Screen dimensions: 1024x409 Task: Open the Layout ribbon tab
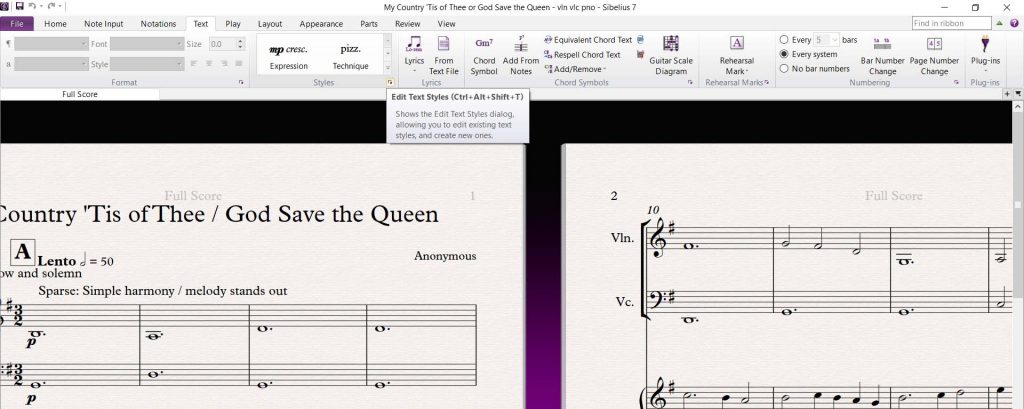[x=270, y=23]
